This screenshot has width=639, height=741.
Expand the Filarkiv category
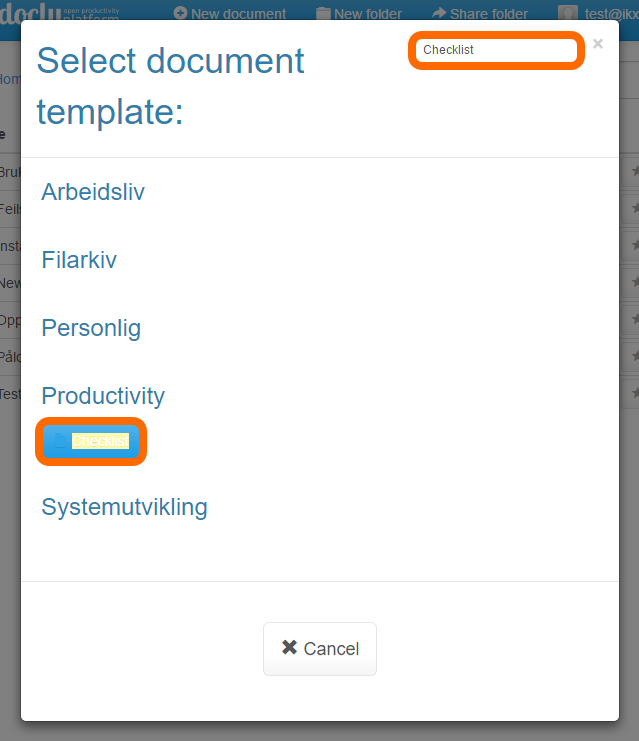pyautogui.click(x=79, y=260)
